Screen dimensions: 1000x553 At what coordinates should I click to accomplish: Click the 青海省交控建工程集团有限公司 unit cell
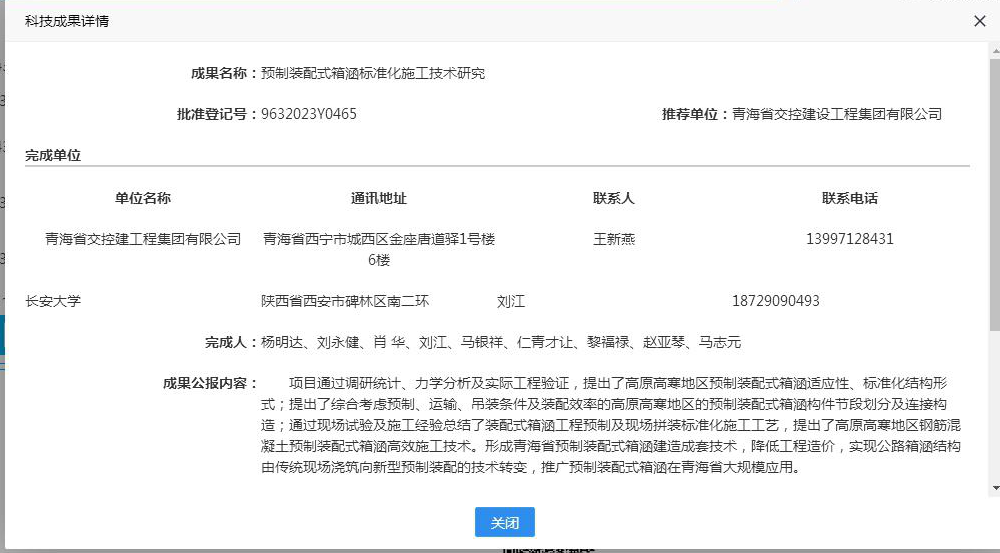pos(143,239)
